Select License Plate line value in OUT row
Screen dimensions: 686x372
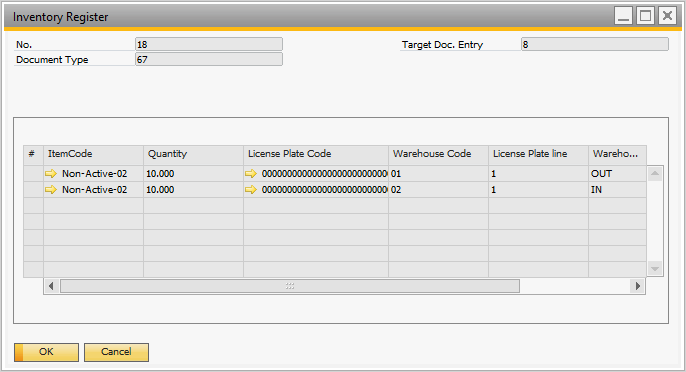click(x=538, y=174)
